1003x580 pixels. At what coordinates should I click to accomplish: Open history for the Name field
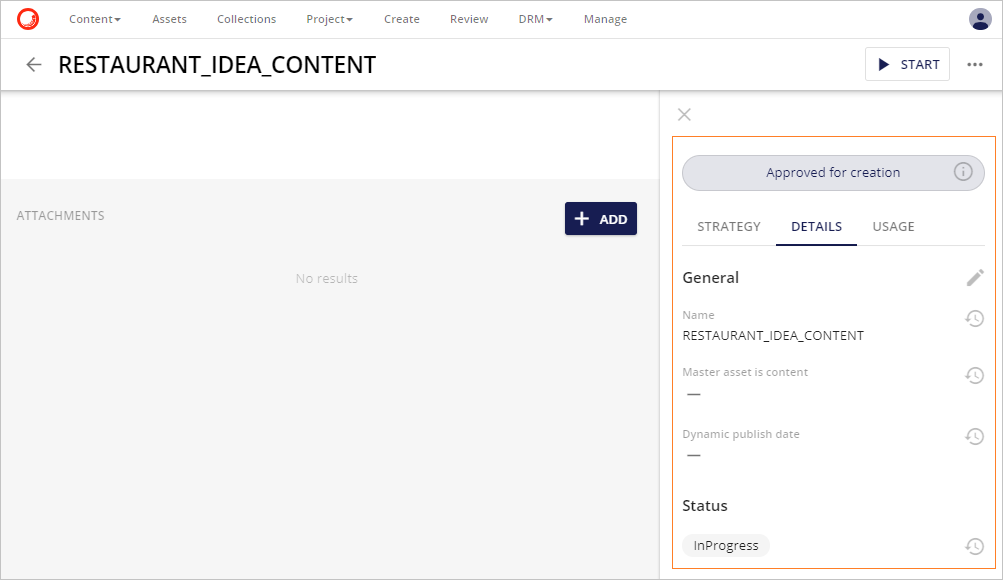[974, 318]
